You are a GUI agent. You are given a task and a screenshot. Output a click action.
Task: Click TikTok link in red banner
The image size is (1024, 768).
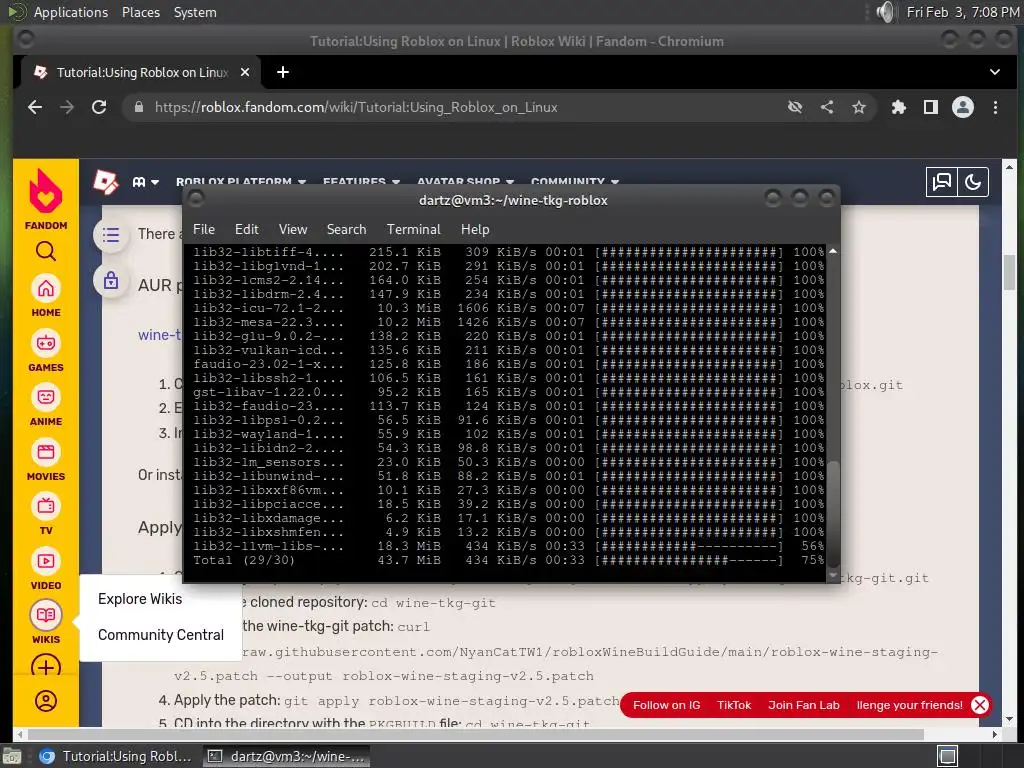pyautogui.click(x=734, y=705)
